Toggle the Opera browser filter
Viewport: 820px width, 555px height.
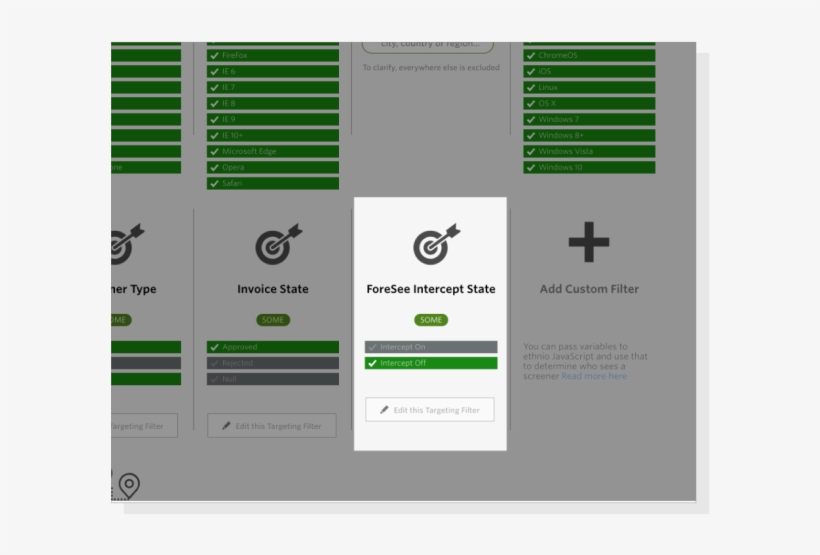(272, 167)
